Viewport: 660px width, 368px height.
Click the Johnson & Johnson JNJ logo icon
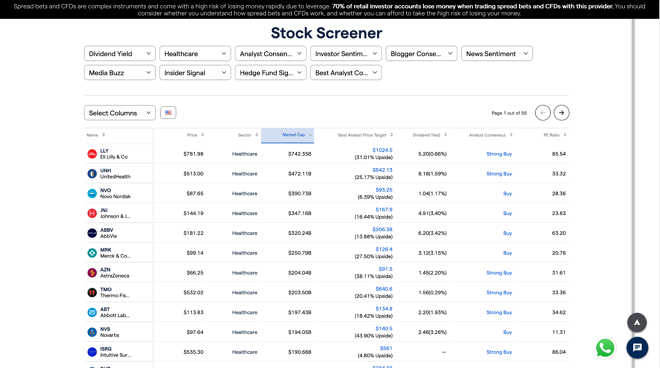(92, 213)
